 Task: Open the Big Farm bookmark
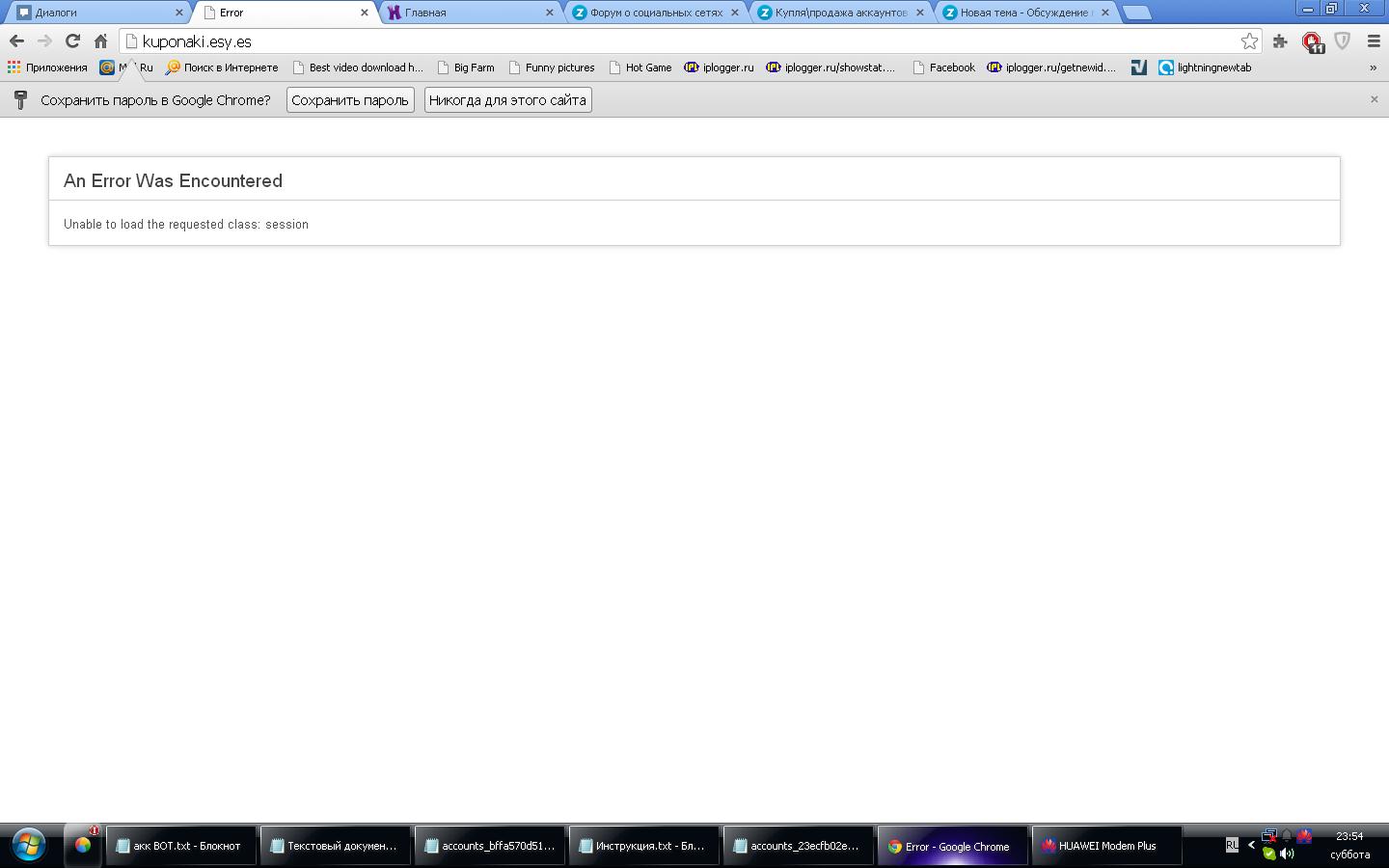(466, 68)
